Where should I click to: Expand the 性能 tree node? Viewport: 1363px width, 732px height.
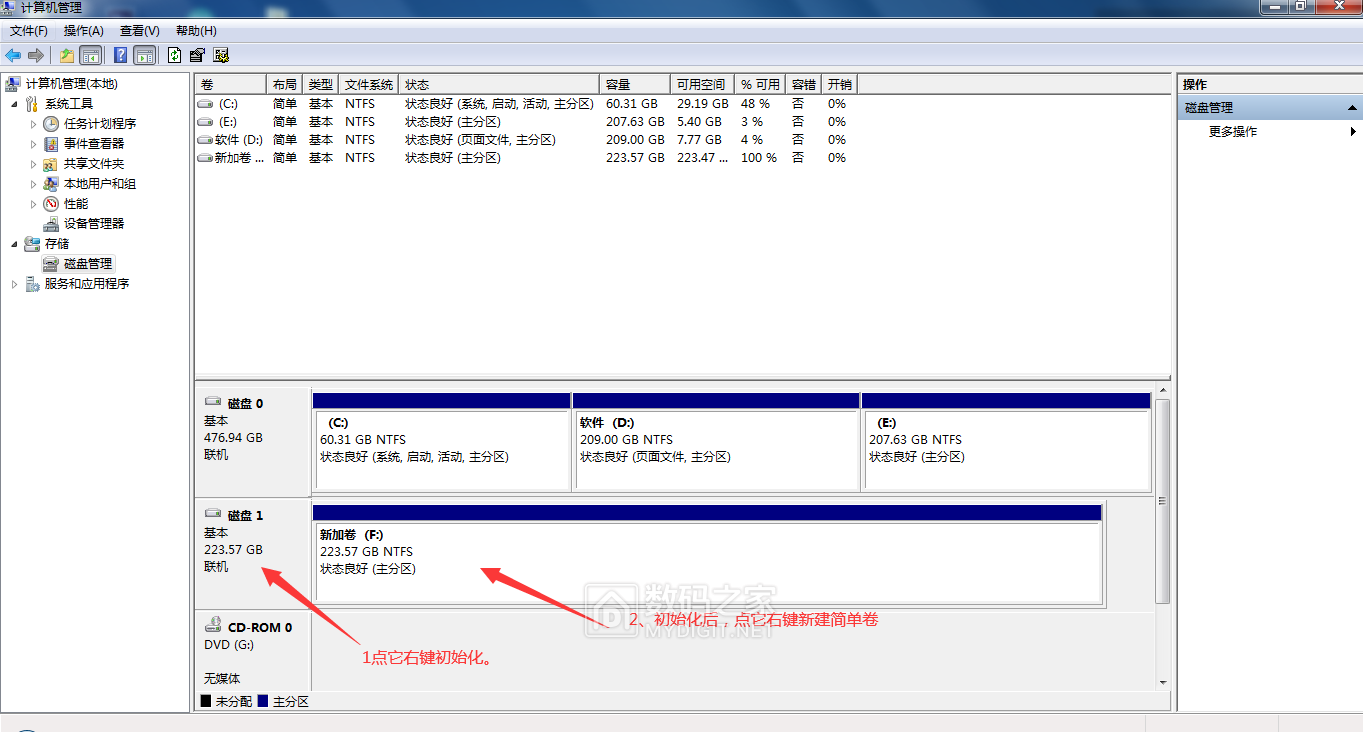click(x=33, y=204)
